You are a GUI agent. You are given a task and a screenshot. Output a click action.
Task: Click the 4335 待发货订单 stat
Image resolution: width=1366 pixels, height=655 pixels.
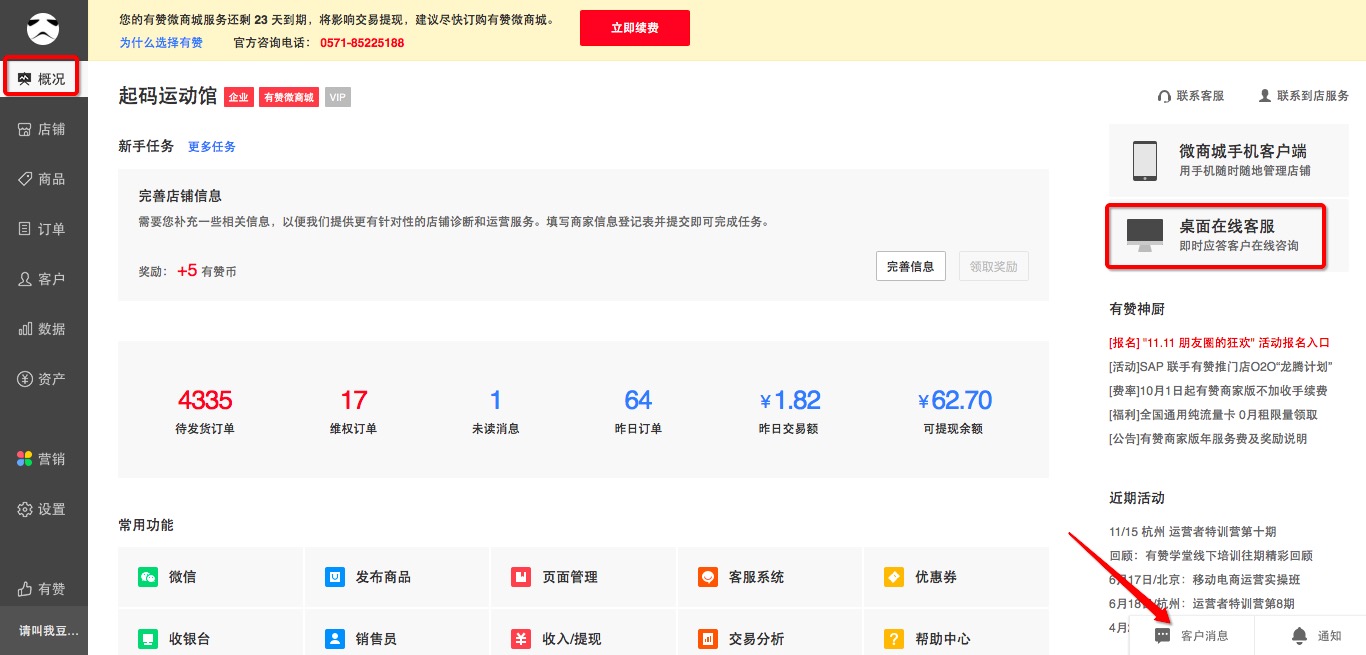(204, 411)
